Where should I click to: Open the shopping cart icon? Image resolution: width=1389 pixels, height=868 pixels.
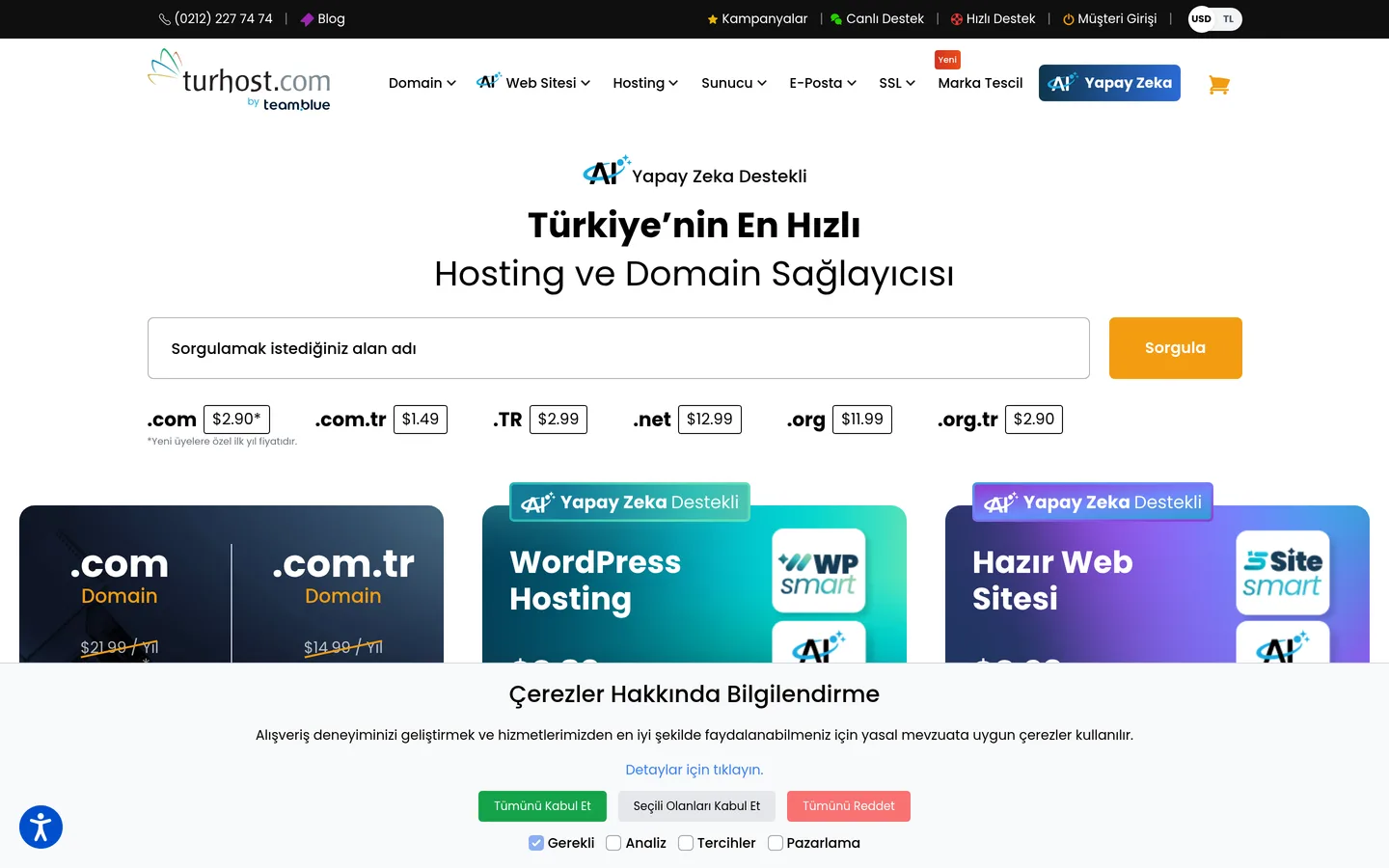tap(1218, 85)
